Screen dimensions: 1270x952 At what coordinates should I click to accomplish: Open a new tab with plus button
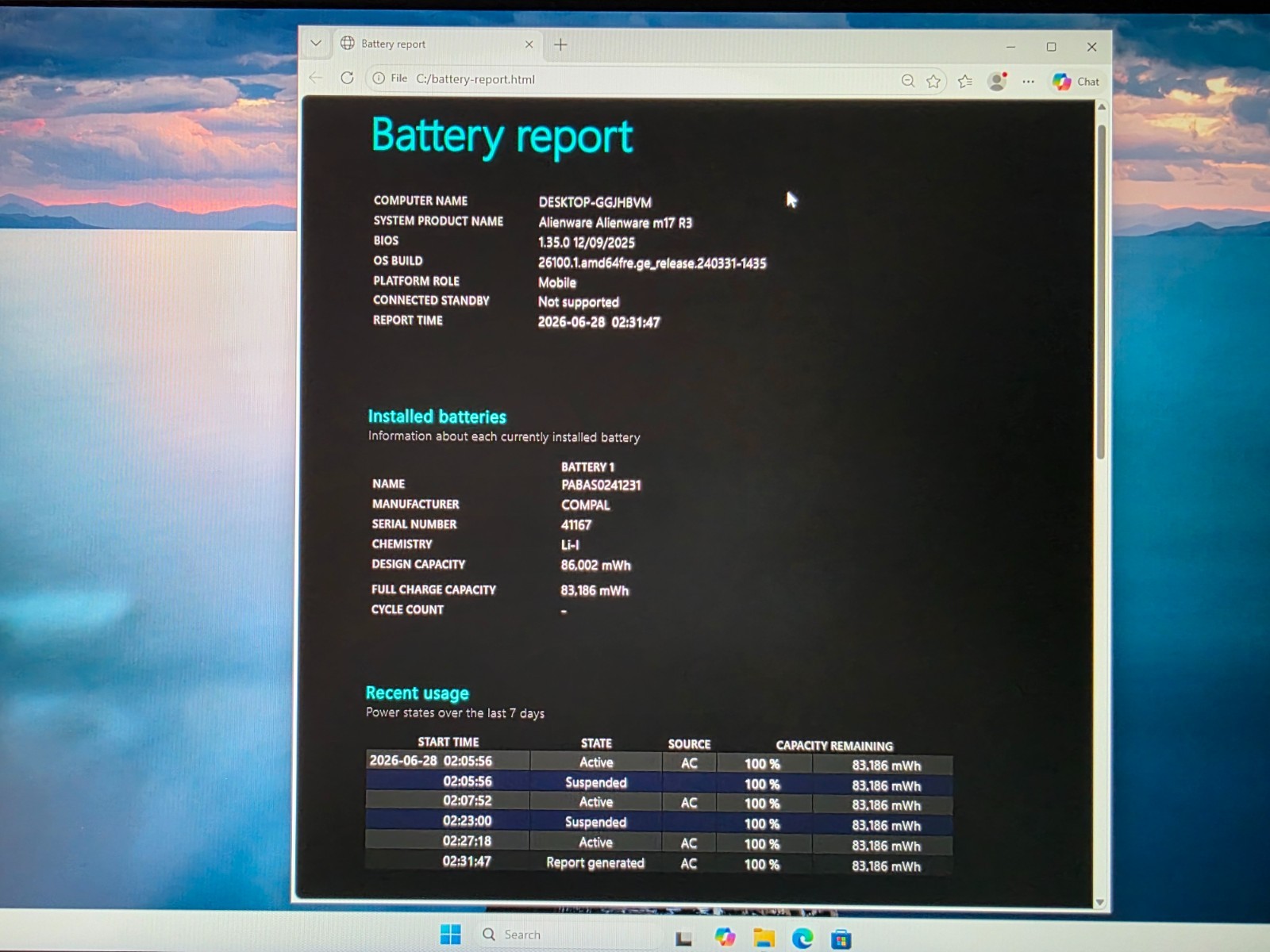pyautogui.click(x=560, y=44)
